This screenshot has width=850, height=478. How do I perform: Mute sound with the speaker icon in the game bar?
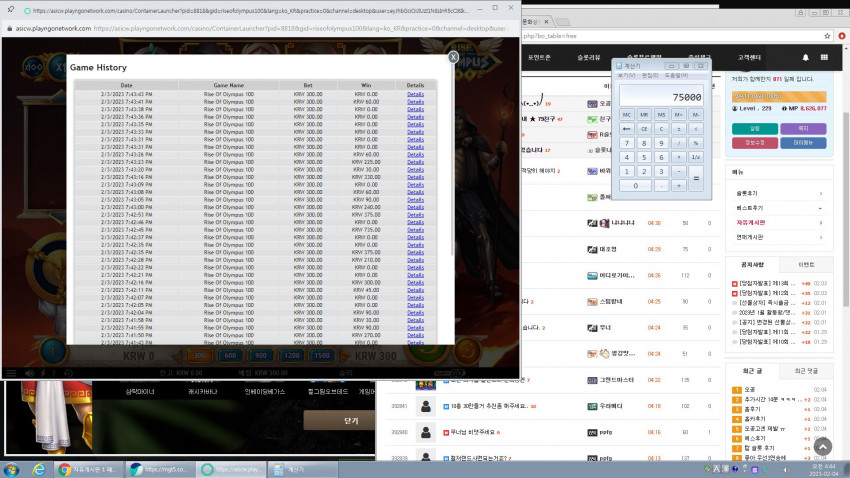pos(29,373)
